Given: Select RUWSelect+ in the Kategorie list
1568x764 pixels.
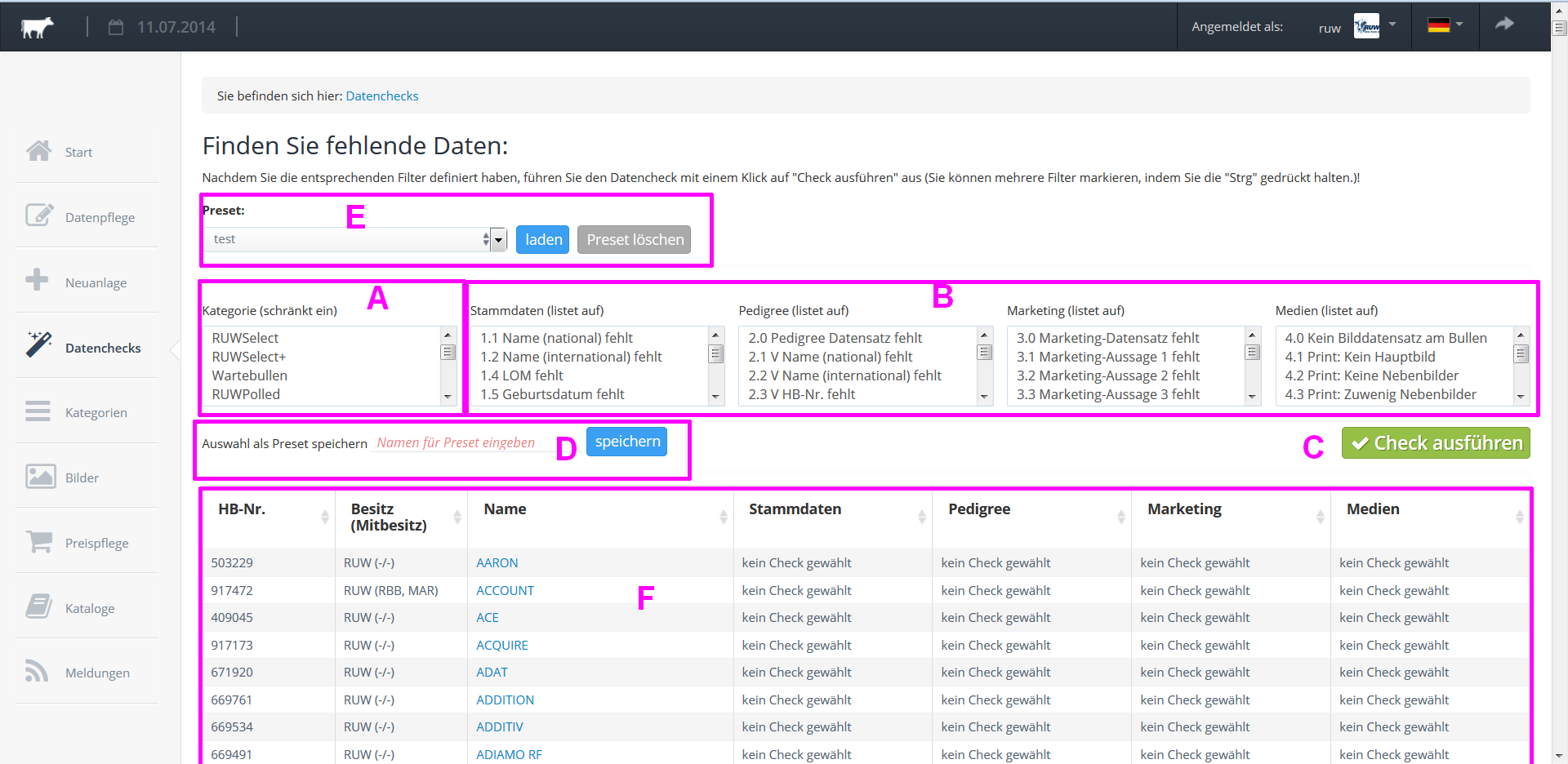Looking at the screenshot, I should click(x=249, y=357).
